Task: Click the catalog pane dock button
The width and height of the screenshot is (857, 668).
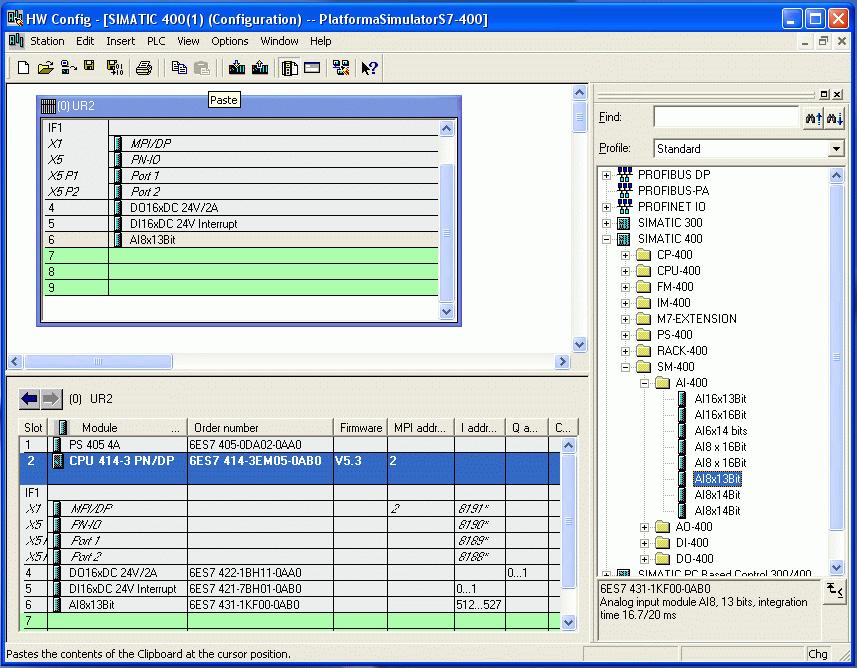Action: click(x=825, y=94)
